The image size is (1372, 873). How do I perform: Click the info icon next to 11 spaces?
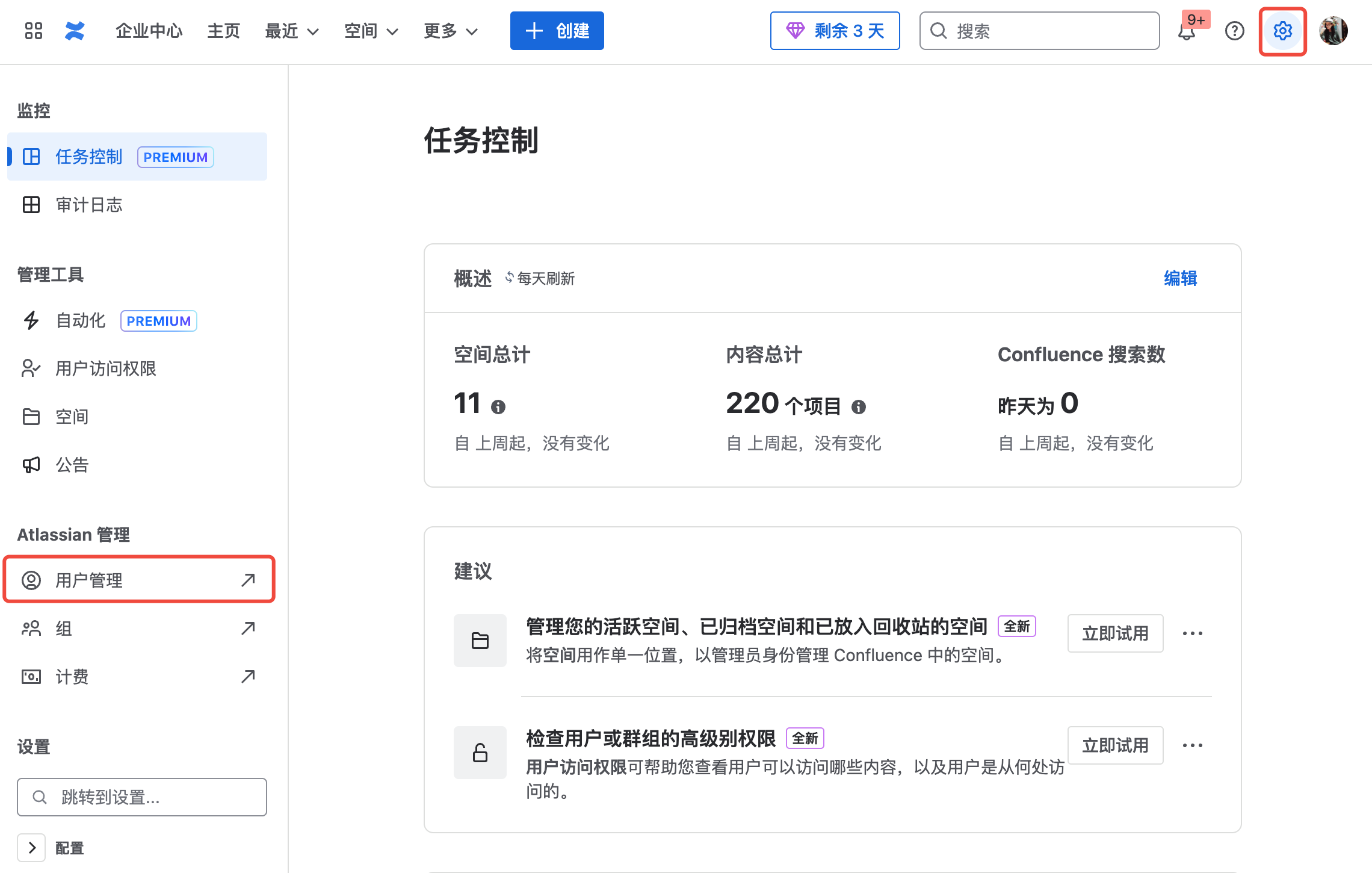(498, 408)
